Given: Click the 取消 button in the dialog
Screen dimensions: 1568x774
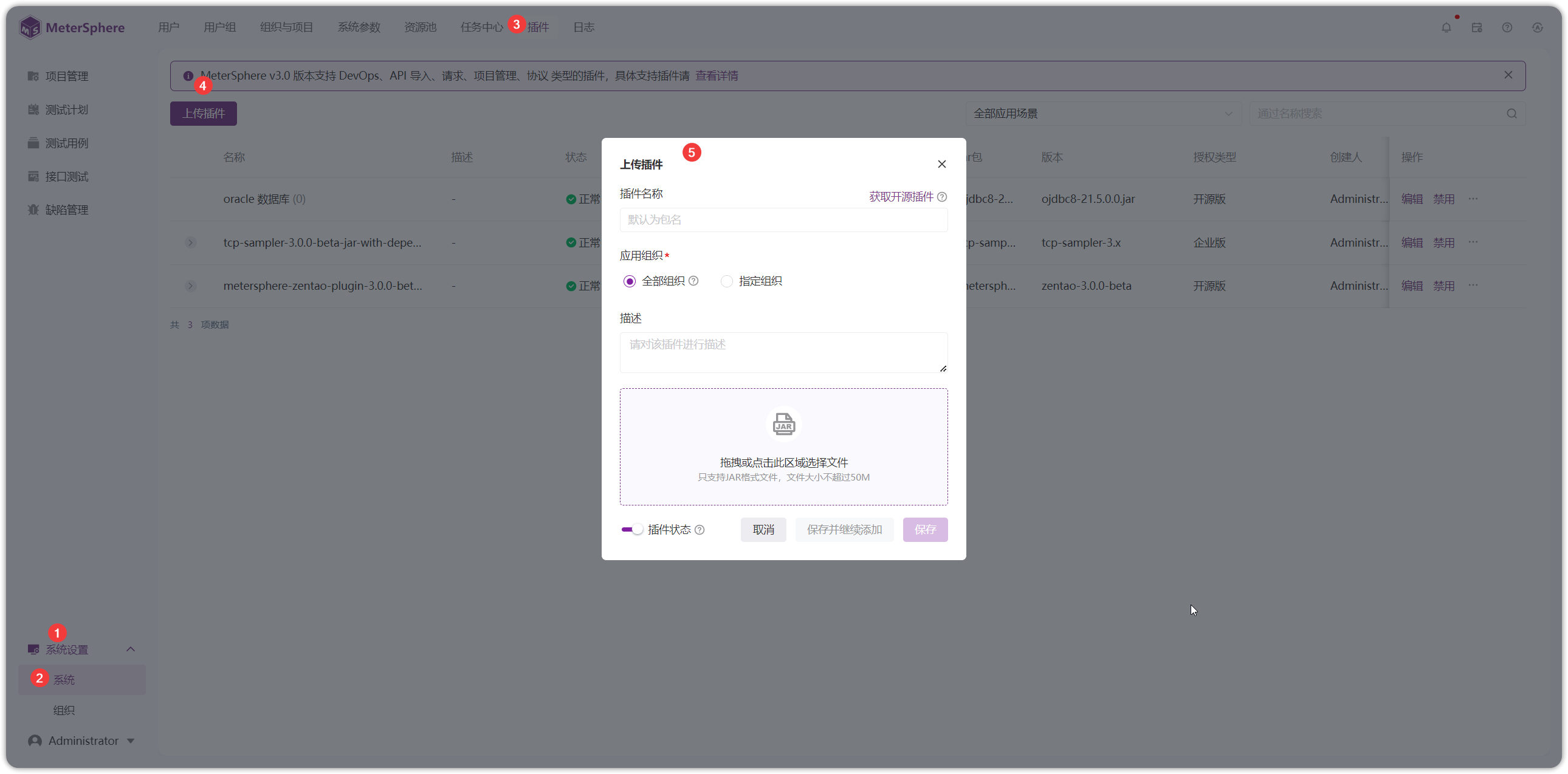Looking at the screenshot, I should [x=763, y=529].
